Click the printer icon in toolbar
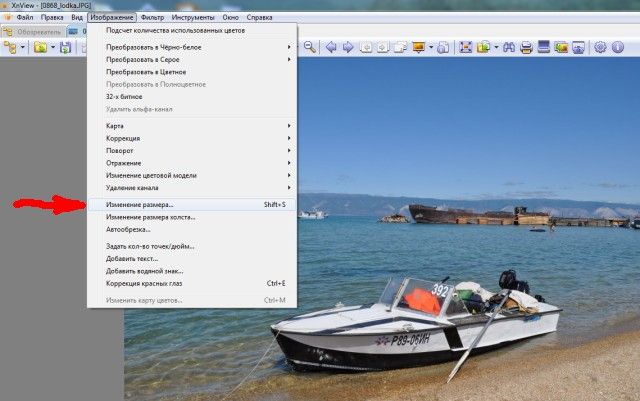The height and width of the screenshot is (401, 640). pyautogui.click(x=526, y=47)
